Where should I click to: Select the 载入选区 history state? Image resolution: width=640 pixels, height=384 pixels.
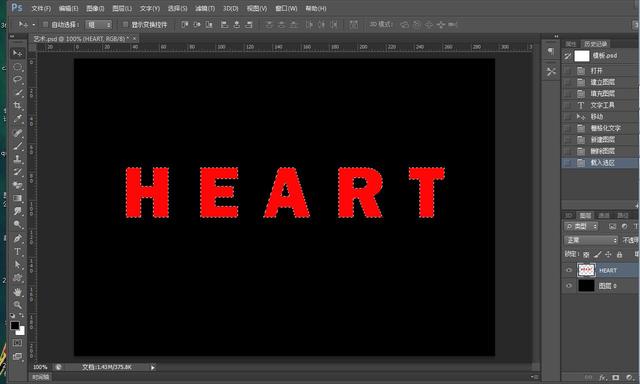[x=600, y=163]
